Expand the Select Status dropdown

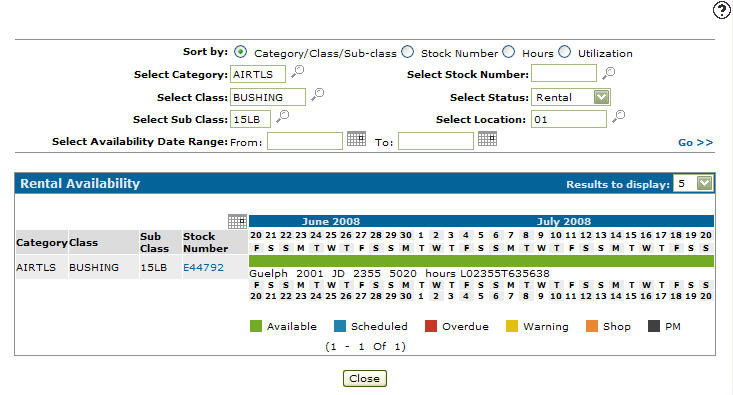pos(601,97)
